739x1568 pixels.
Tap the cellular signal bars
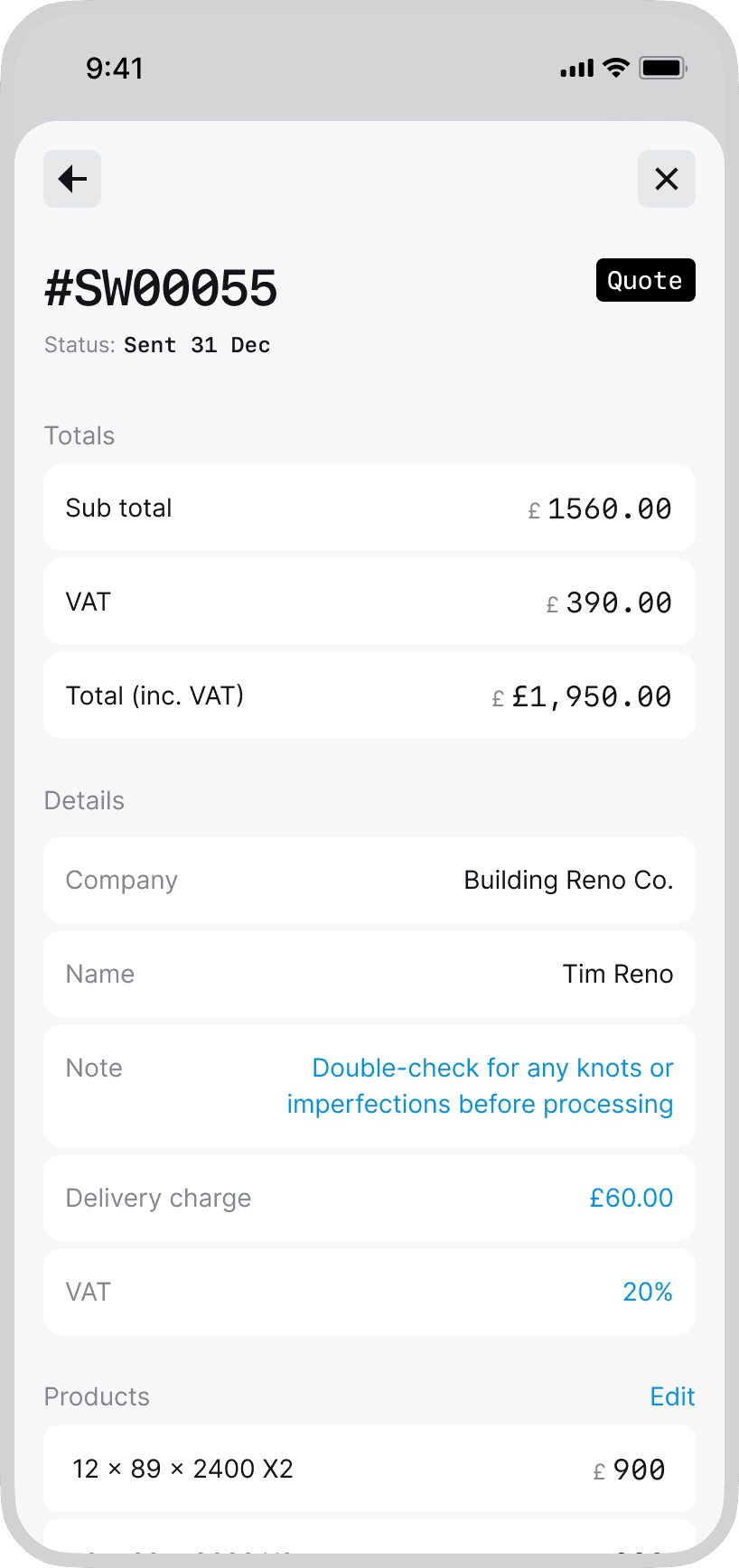pyautogui.click(x=577, y=69)
